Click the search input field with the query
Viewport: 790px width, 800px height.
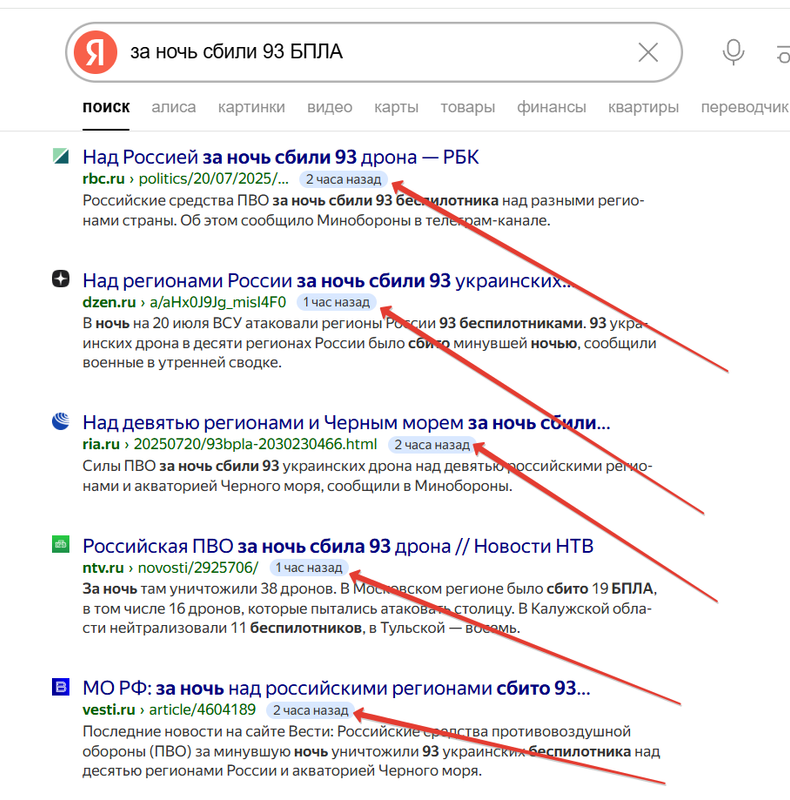point(374,52)
